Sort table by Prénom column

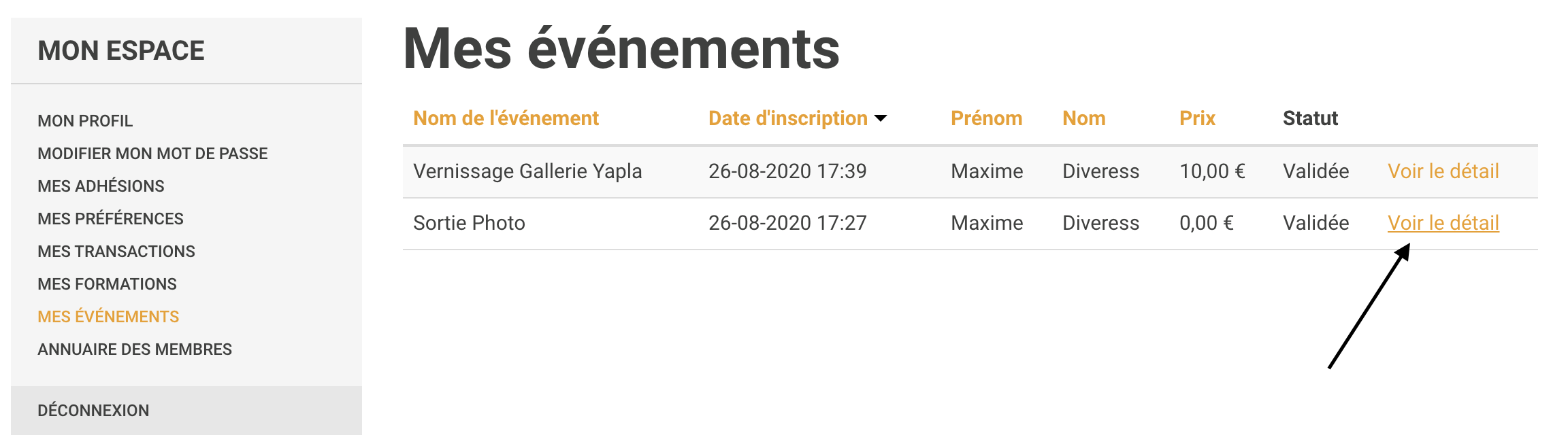pyautogui.click(x=986, y=118)
